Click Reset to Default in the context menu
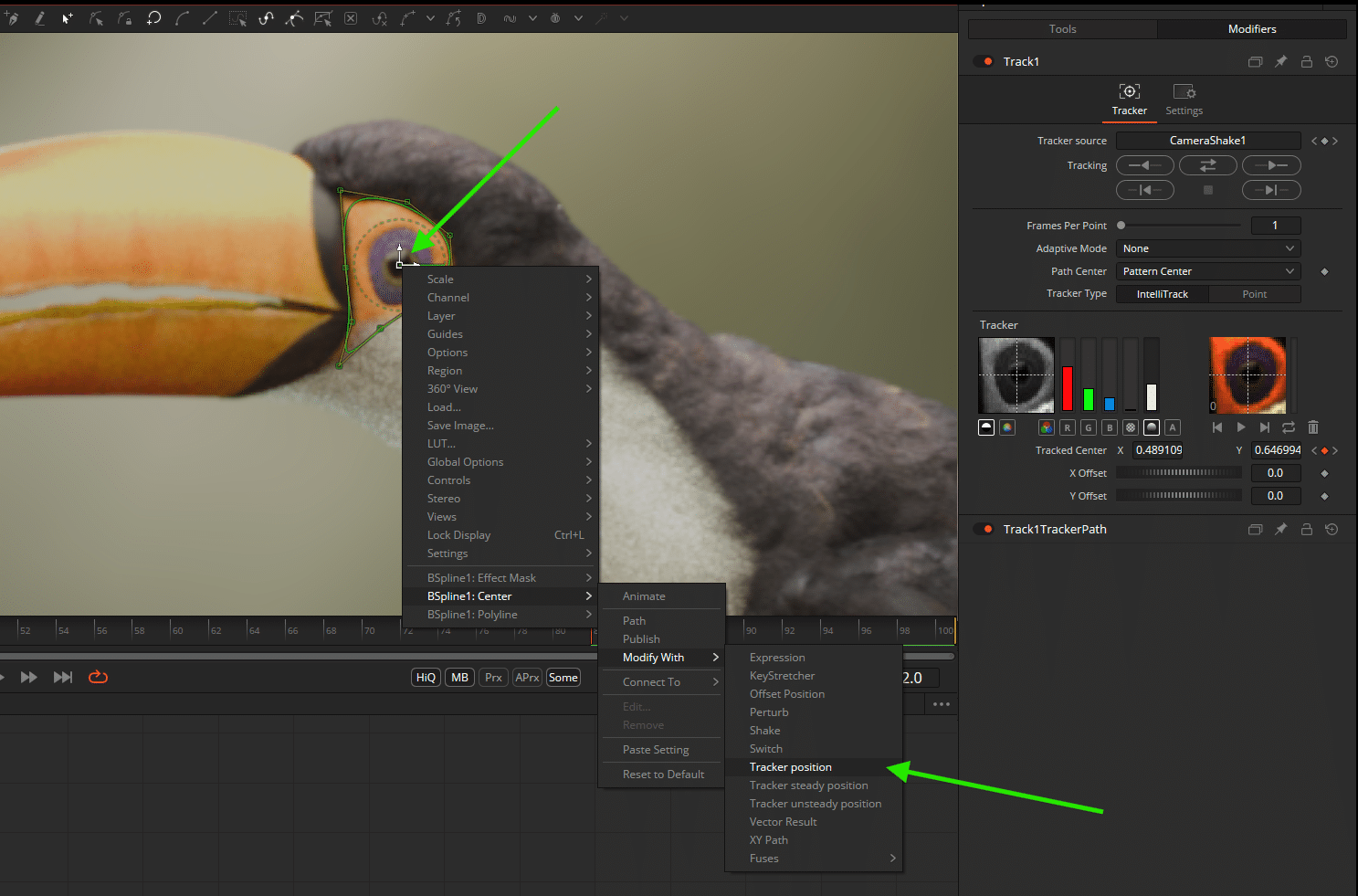 click(x=663, y=774)
